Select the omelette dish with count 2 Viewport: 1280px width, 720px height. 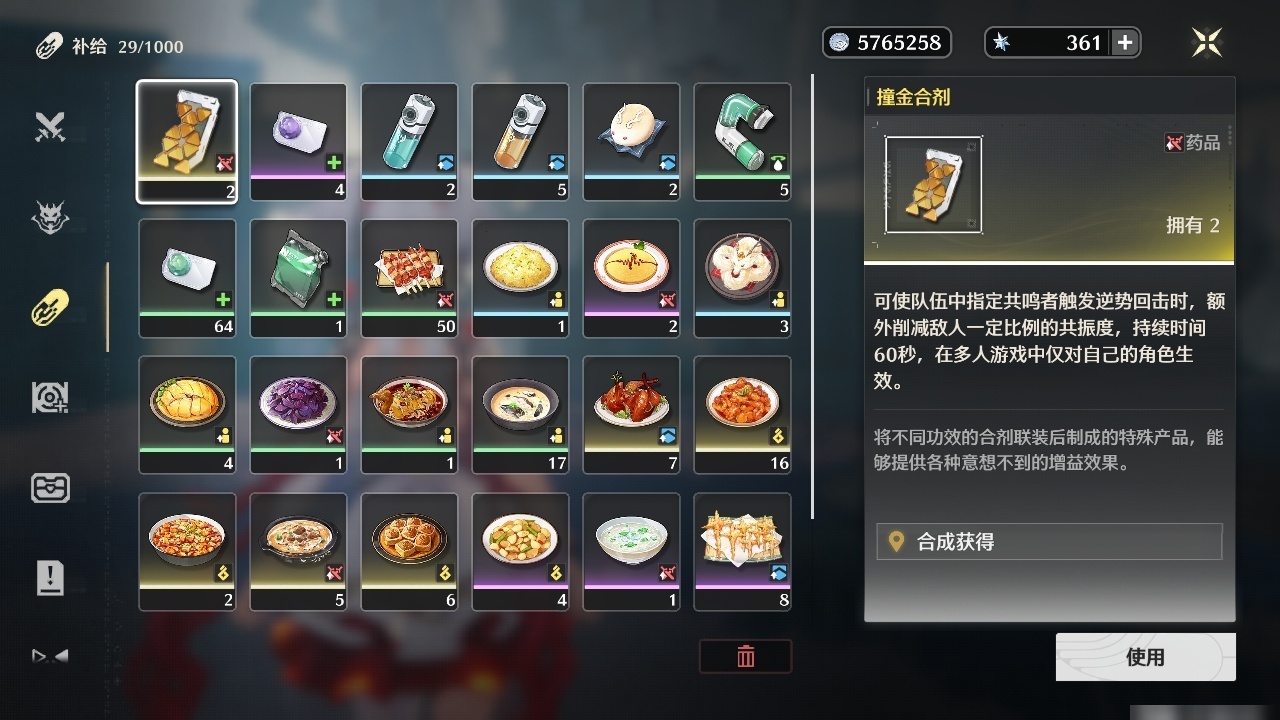tap(631, 278)
